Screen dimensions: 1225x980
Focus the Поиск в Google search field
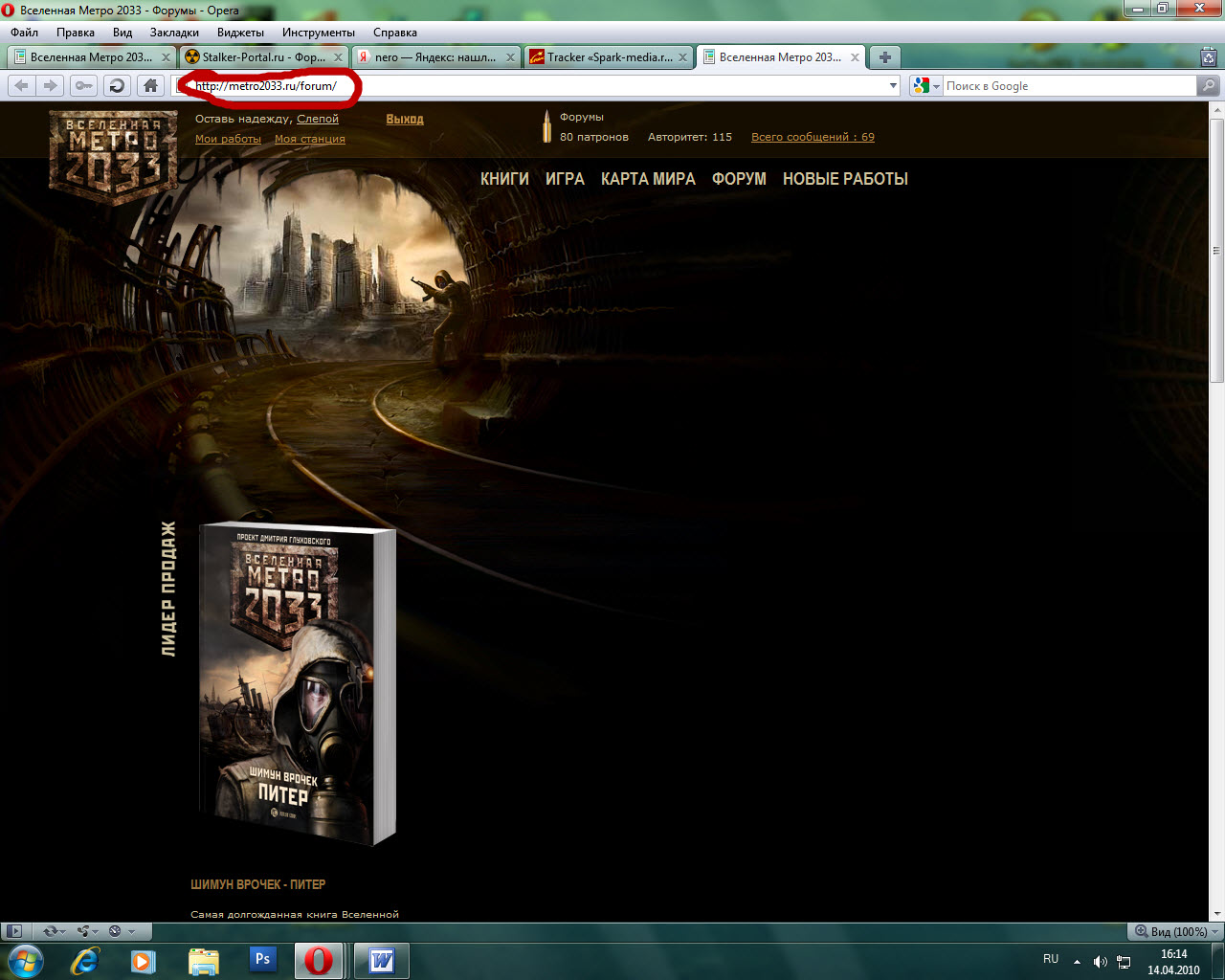[1070, 86]
